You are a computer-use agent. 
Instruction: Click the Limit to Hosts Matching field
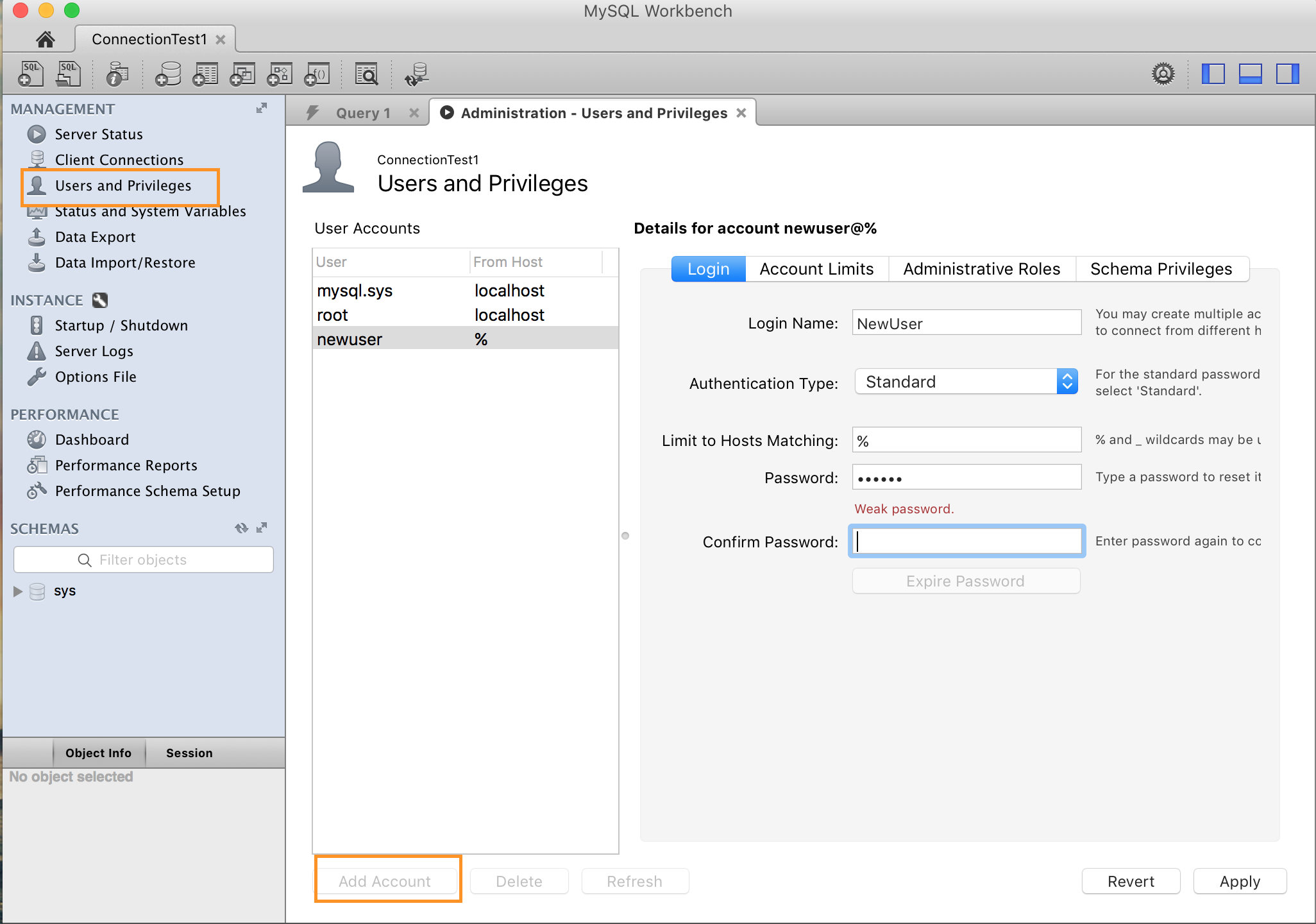tap(966, 440)
